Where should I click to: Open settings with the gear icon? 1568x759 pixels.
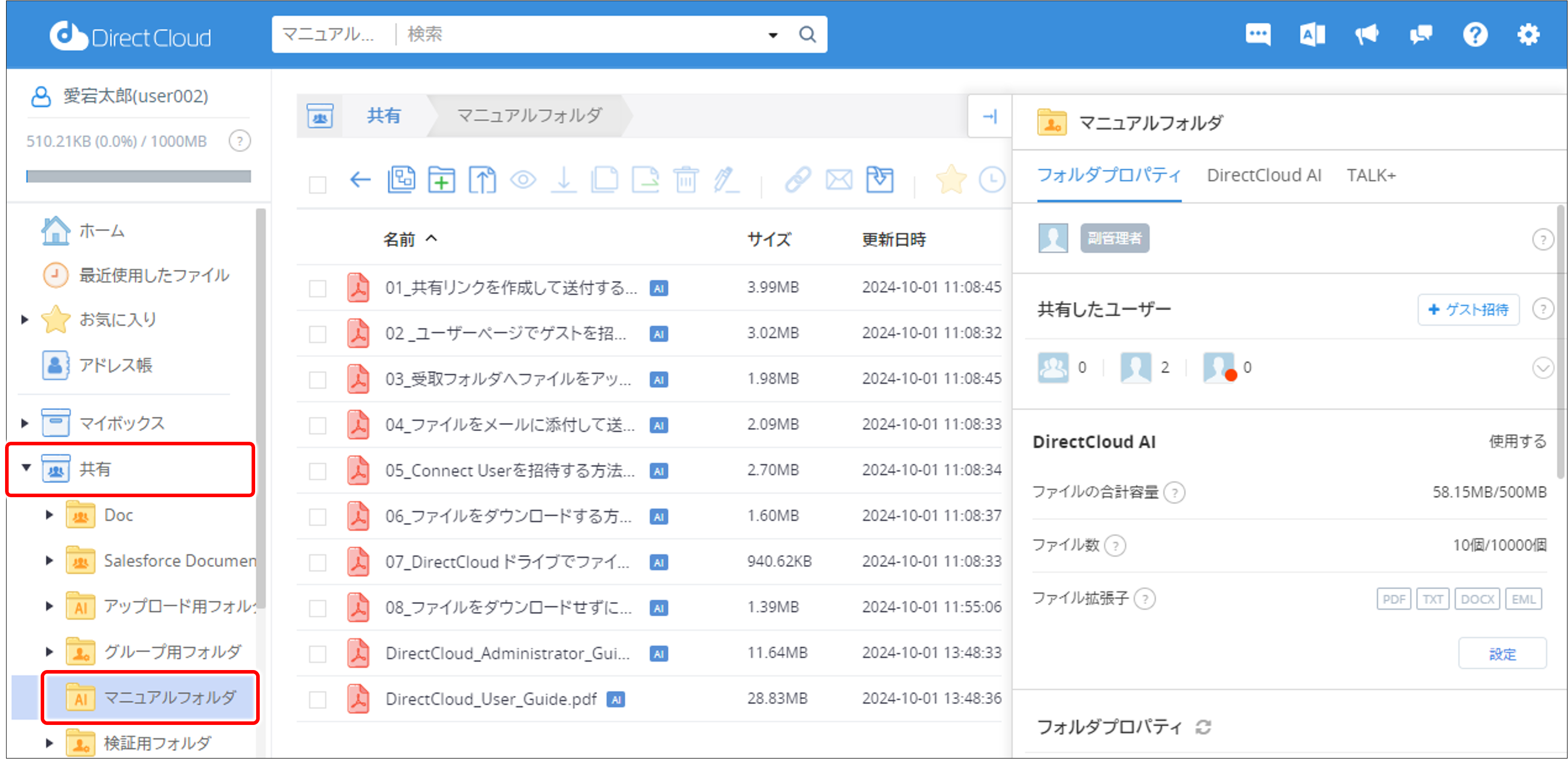tap(1528, 34)
